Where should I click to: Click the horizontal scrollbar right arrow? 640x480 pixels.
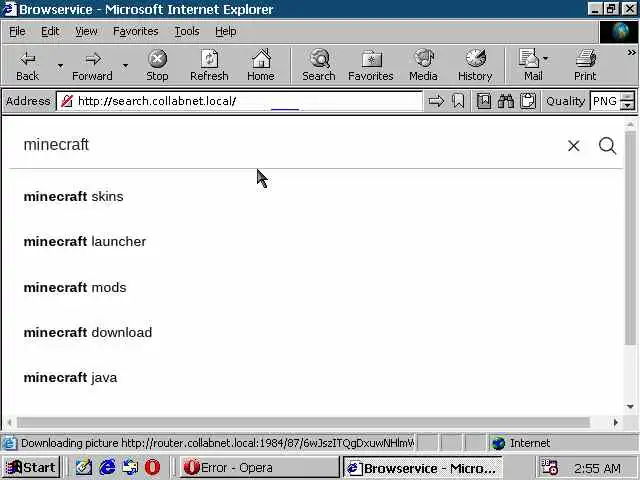[x=616, y=422]
